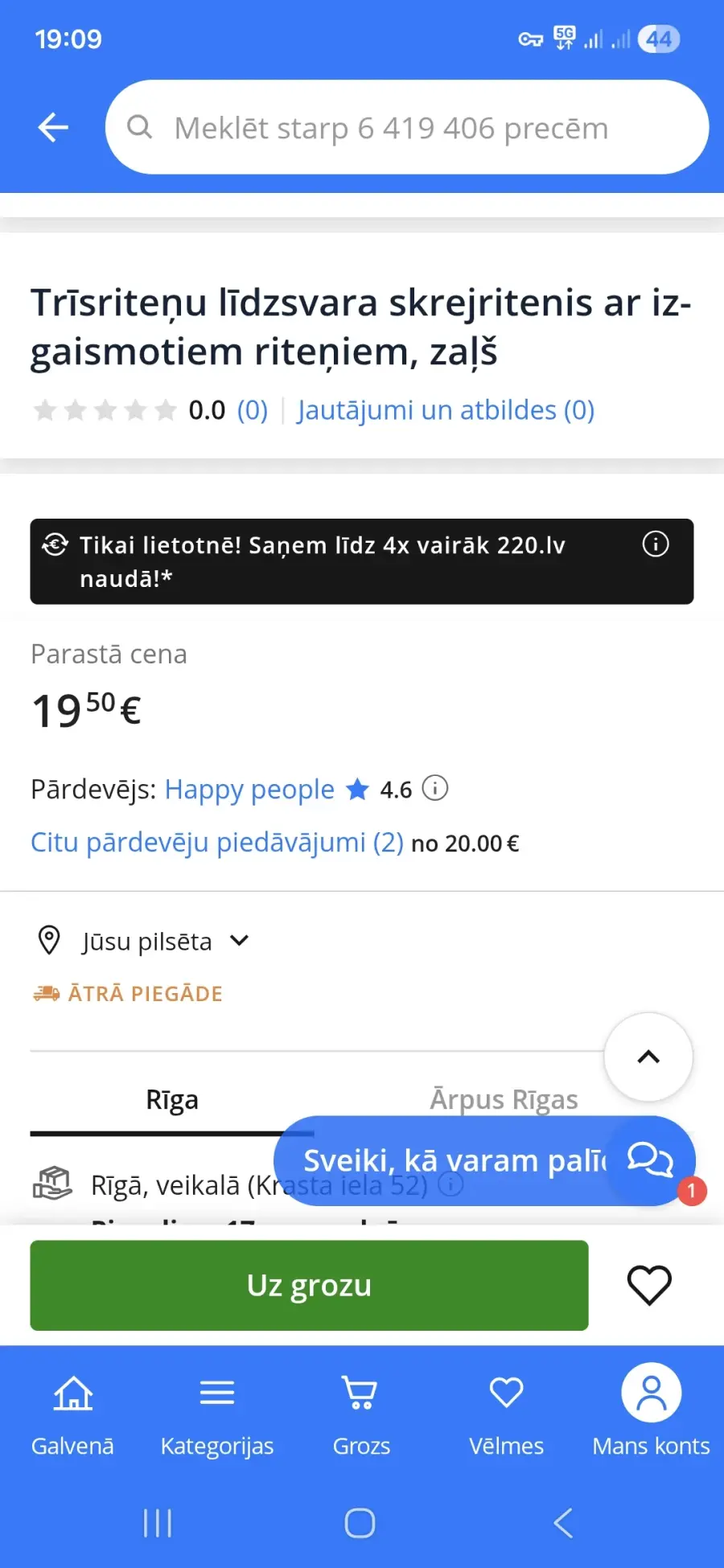Select the Rīga delivery tab

point(172,1099)
